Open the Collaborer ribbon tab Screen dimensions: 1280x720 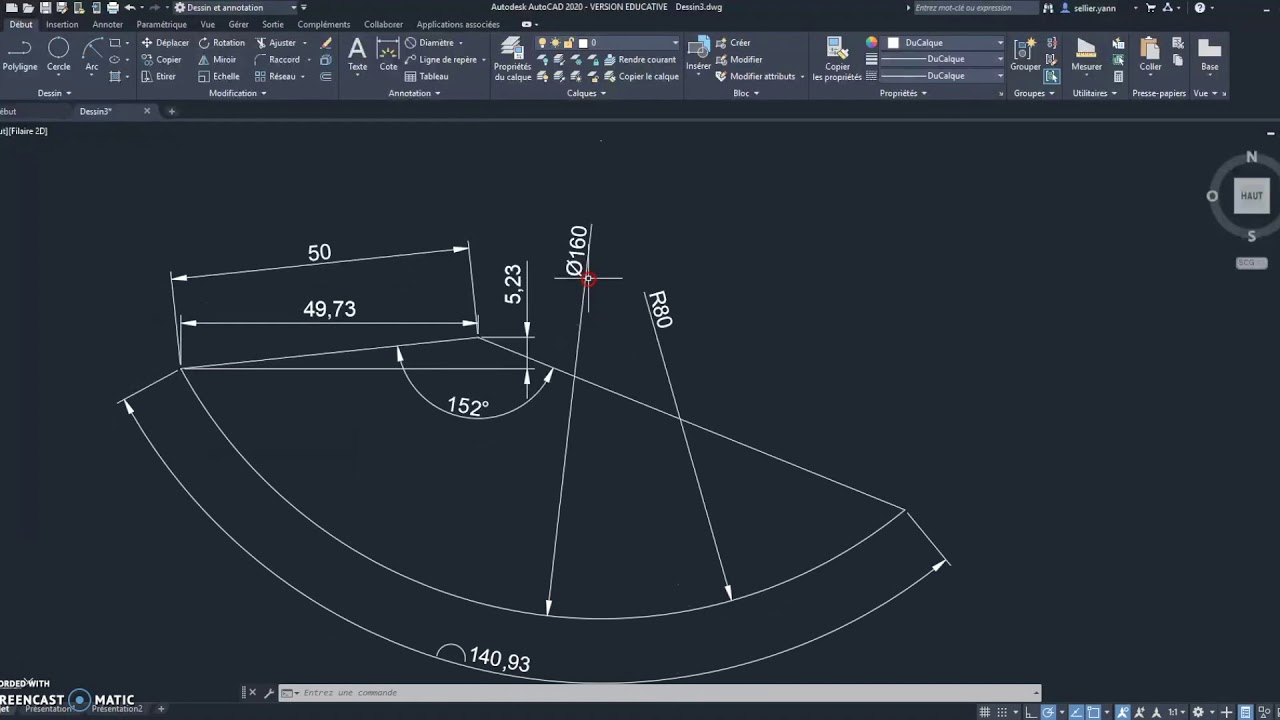pos(384,24)
